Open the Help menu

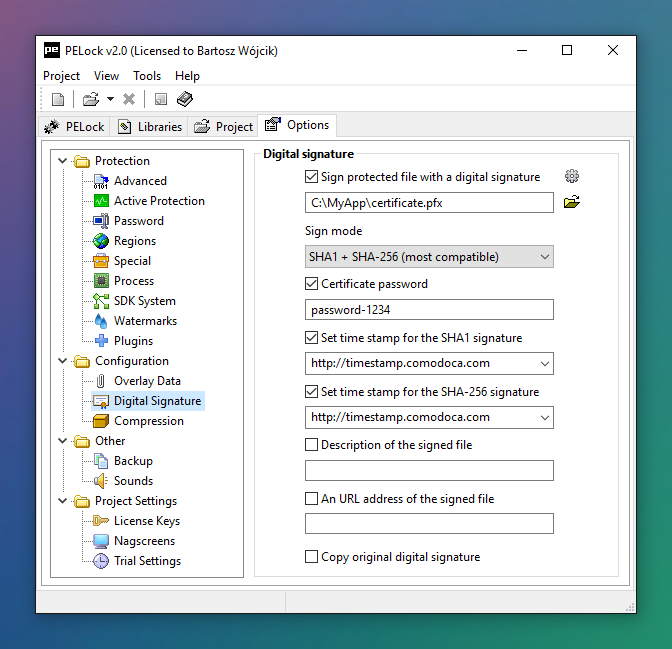(187, 76)
